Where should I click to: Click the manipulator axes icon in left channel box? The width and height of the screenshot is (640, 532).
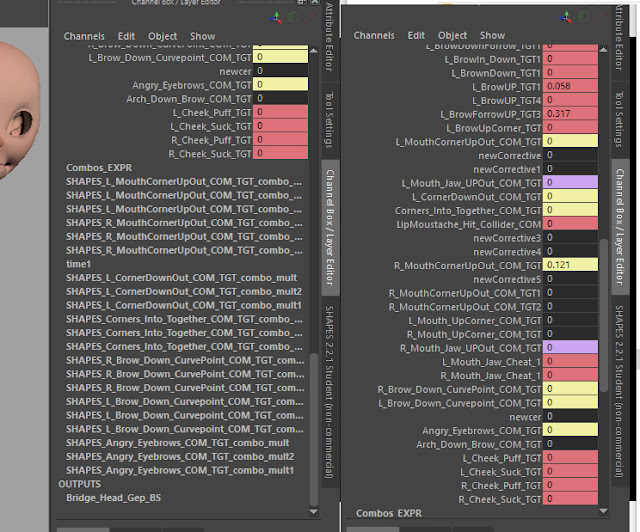(x=276, y=18)
